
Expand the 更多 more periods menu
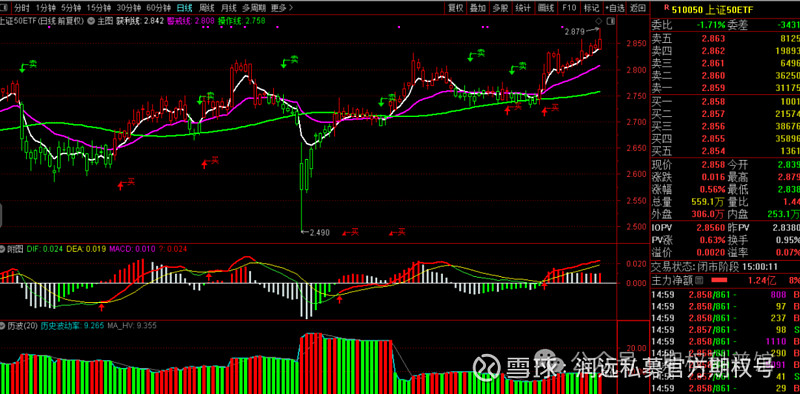[x=282, y=8]
